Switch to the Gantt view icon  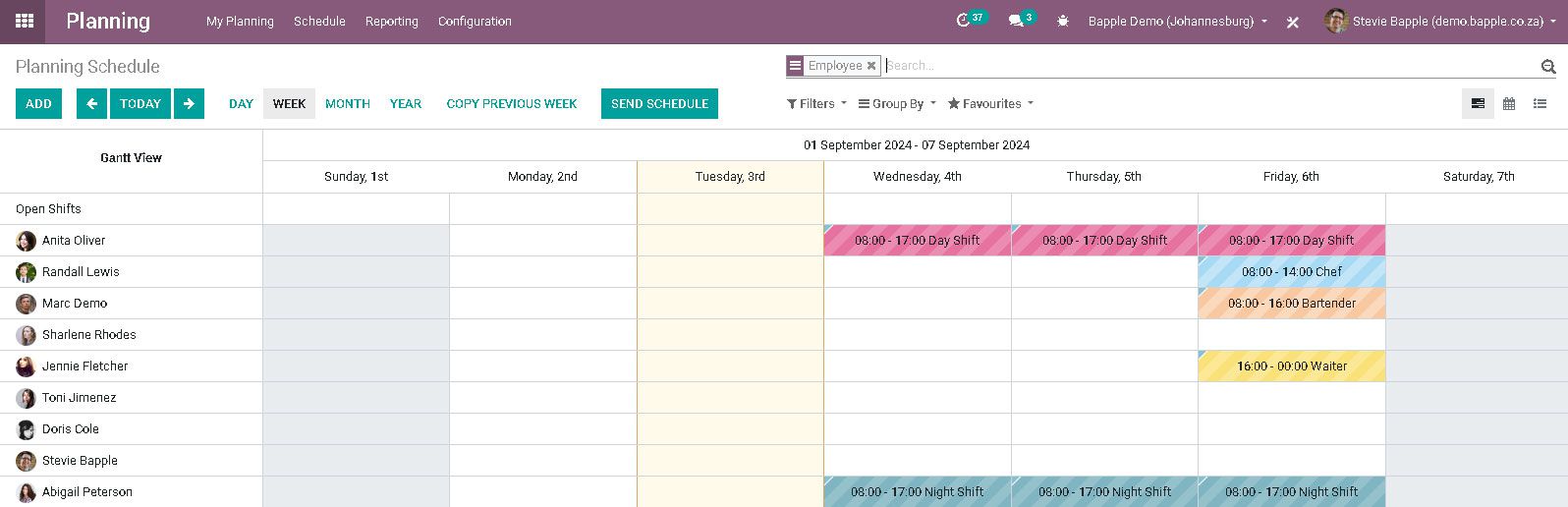1478,104
